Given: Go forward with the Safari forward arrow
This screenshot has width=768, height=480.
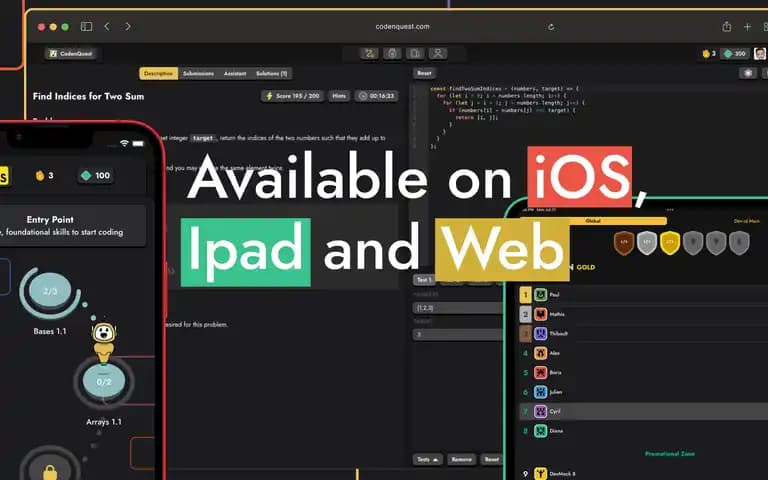Looking at the screenshot, I should (x=128, y=26).
